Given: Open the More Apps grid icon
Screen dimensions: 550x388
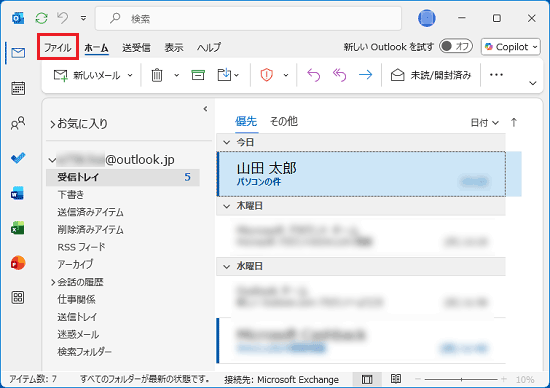Looking at the screenshot, I should click(18, 297).
